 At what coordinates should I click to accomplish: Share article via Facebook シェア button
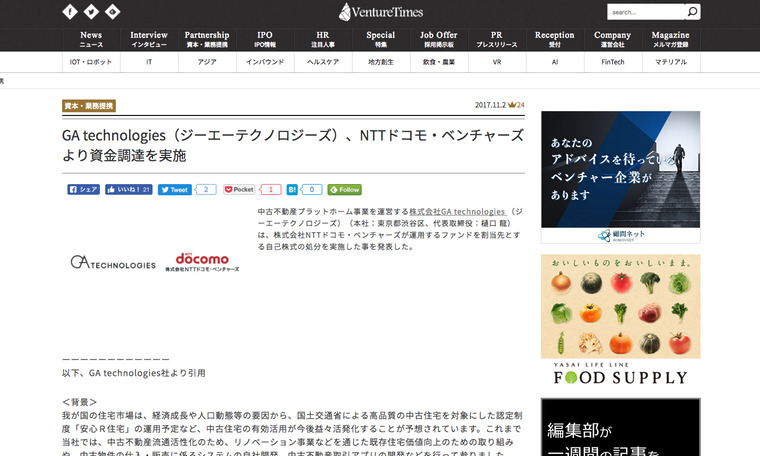84,189
